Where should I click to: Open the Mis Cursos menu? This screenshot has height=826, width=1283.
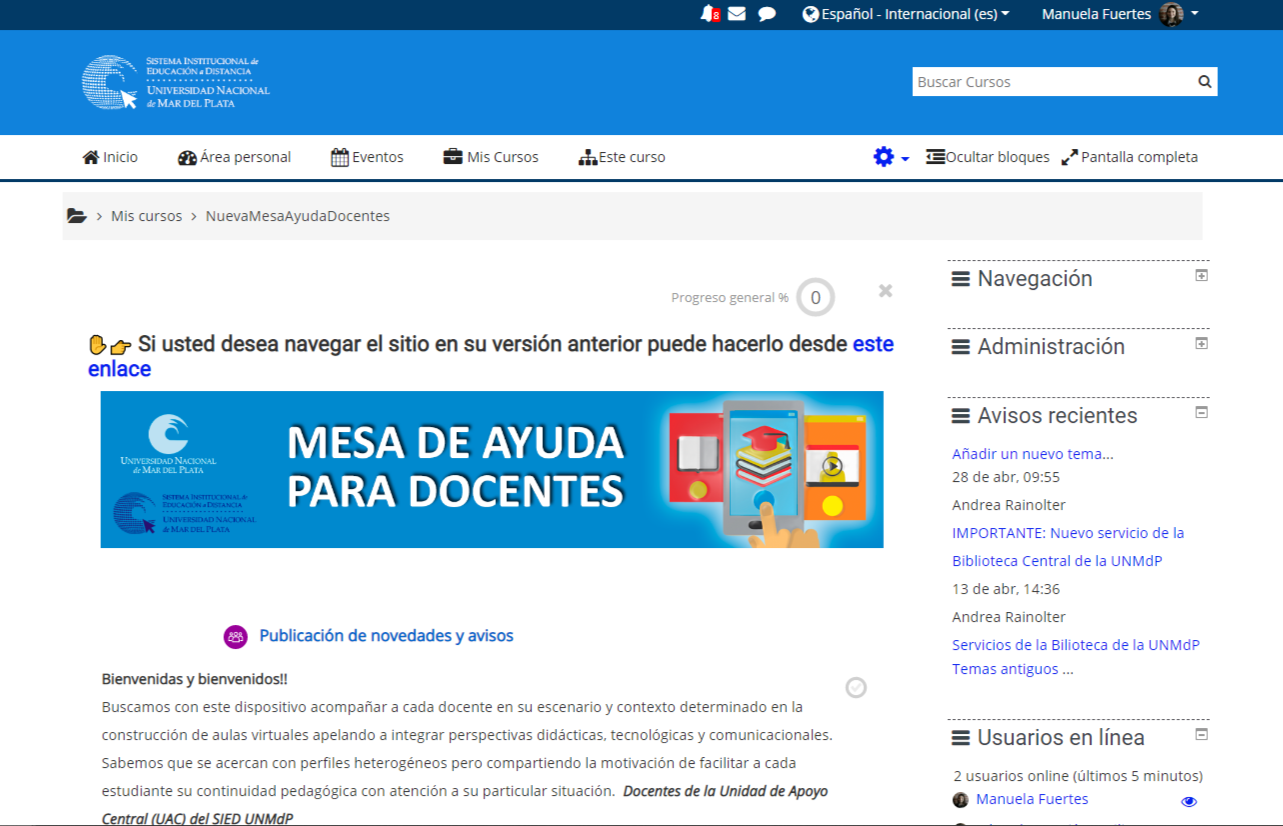pos(491,157)
